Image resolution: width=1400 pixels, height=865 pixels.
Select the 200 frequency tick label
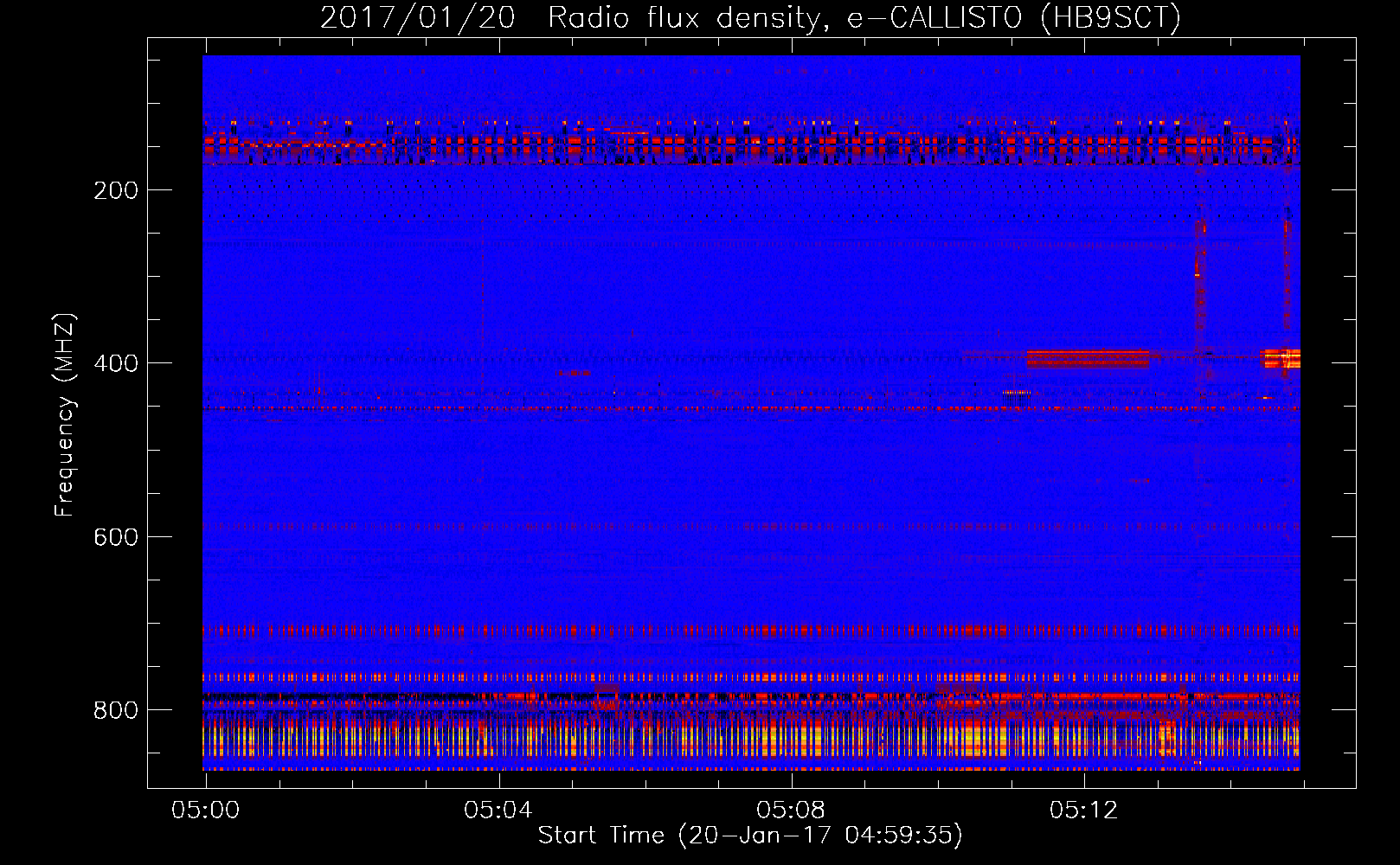click(x=116, y=190)
